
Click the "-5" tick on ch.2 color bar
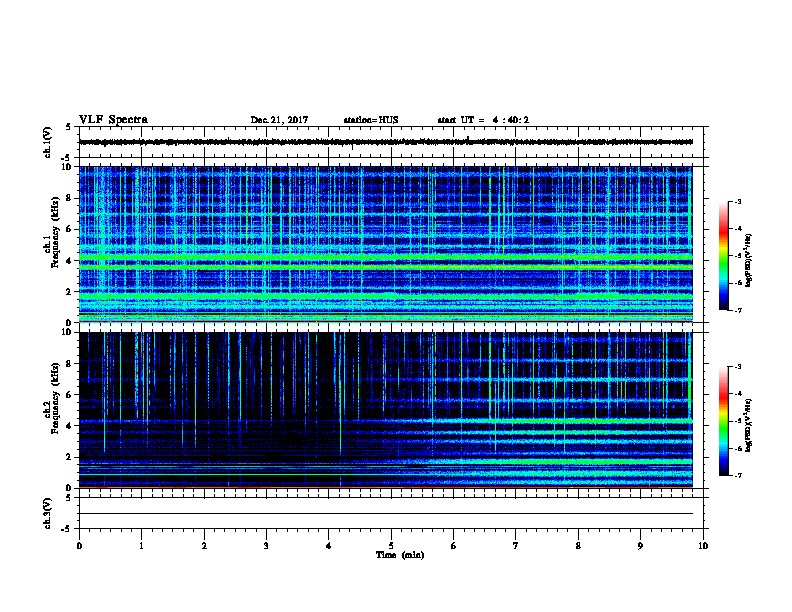point(737,421)
